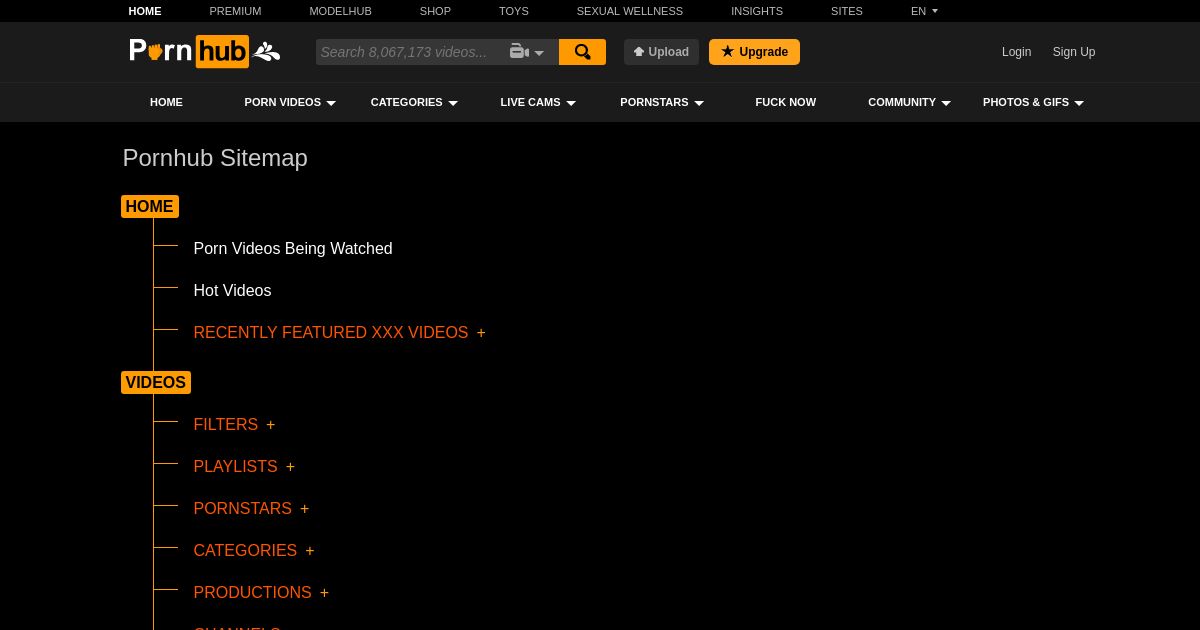Open MODELHUB in the top bar
Screen dimensions: 1200x630
pos(340,11)
